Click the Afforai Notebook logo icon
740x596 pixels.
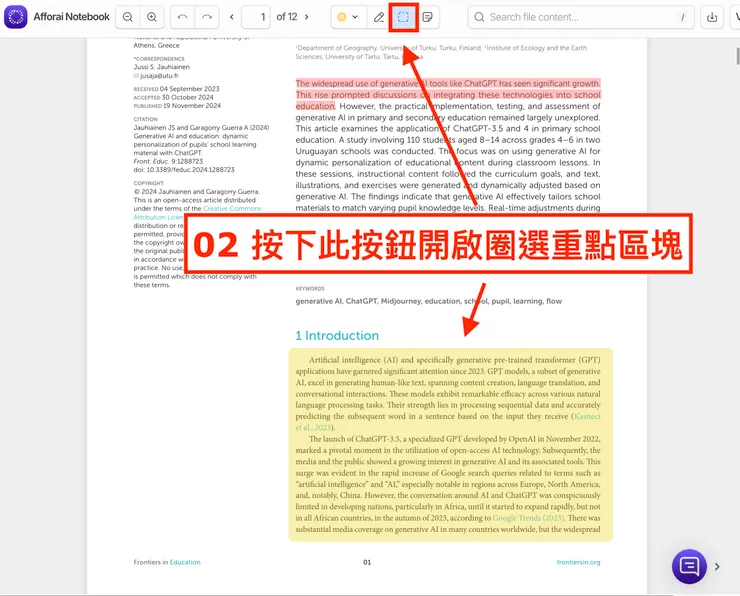pyautogui.click(x=16, y=17)
